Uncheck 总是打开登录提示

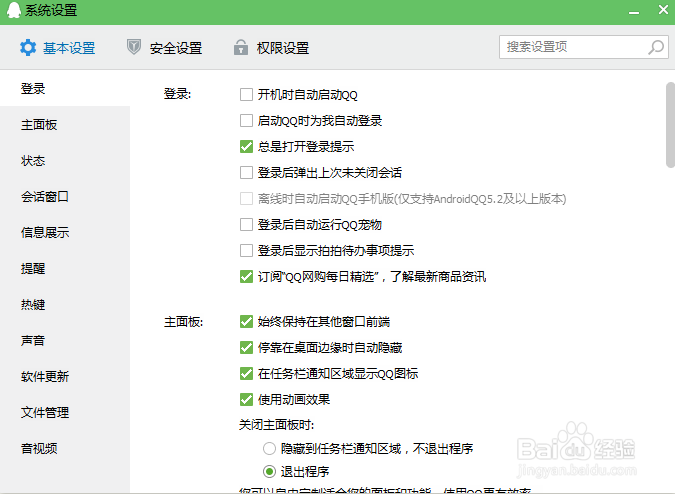click(246, 147)
